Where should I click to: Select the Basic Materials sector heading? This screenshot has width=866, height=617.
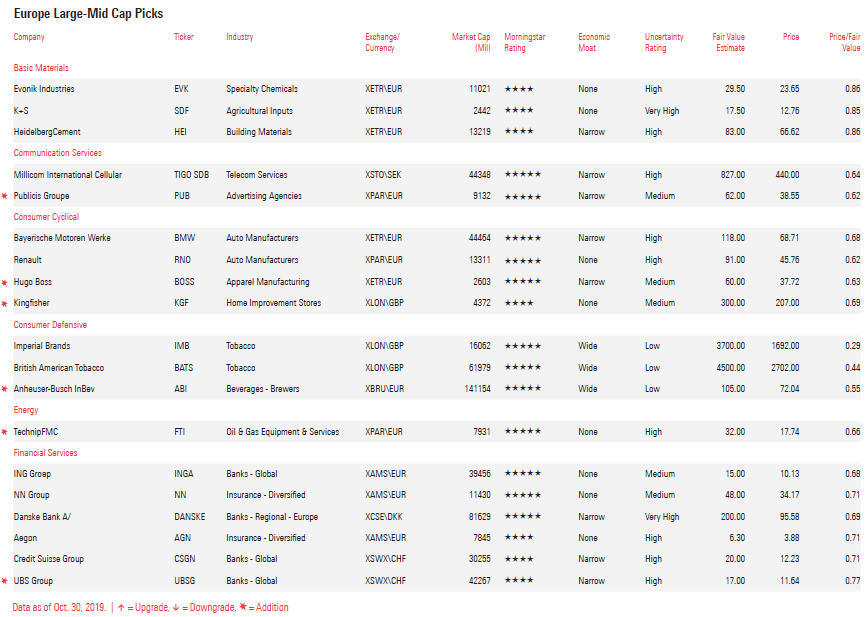click(x=41, y=68)
